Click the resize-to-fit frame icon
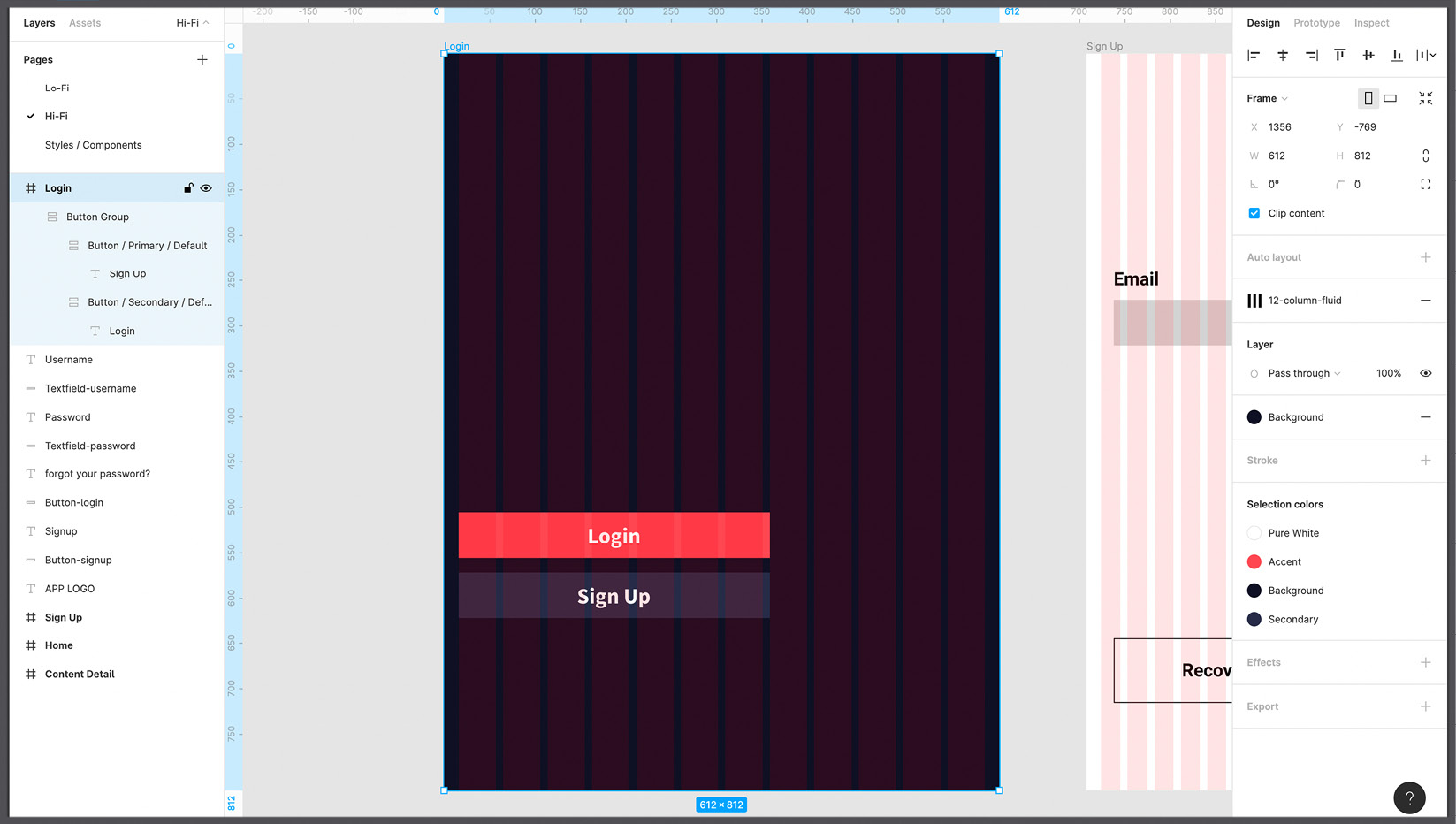Viewport: 1456px width, 824px height. [x=1425, y=98]
